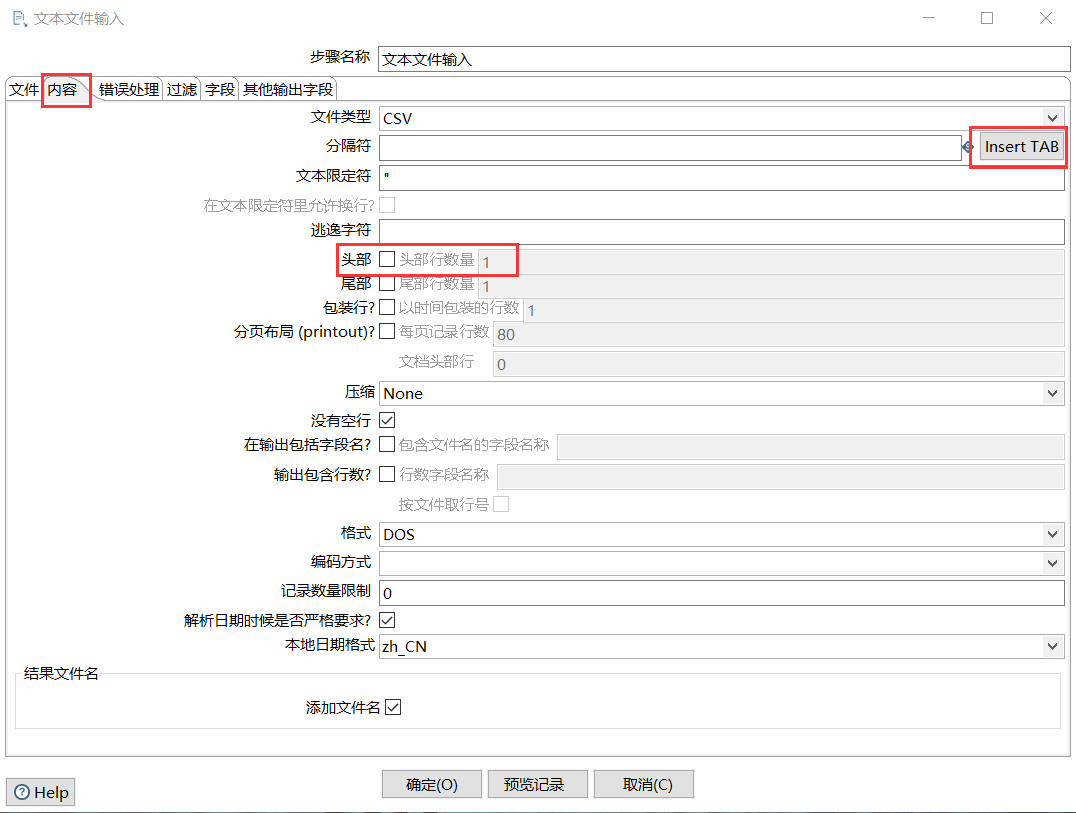Open the 编码方式 dropdown
1076x813 pixels.
tap(1051, 563)
